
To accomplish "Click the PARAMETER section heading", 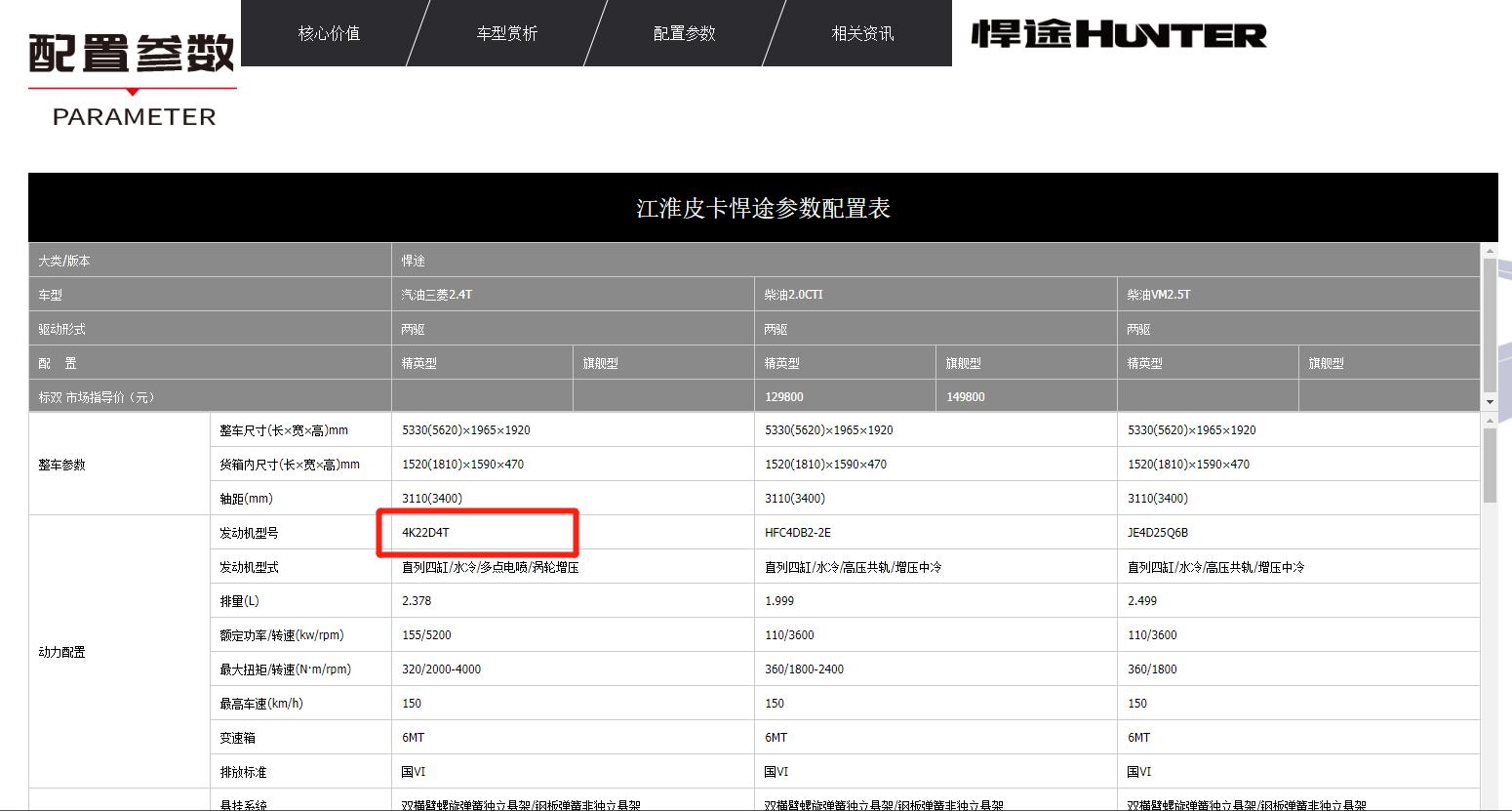I will point(134,117).
